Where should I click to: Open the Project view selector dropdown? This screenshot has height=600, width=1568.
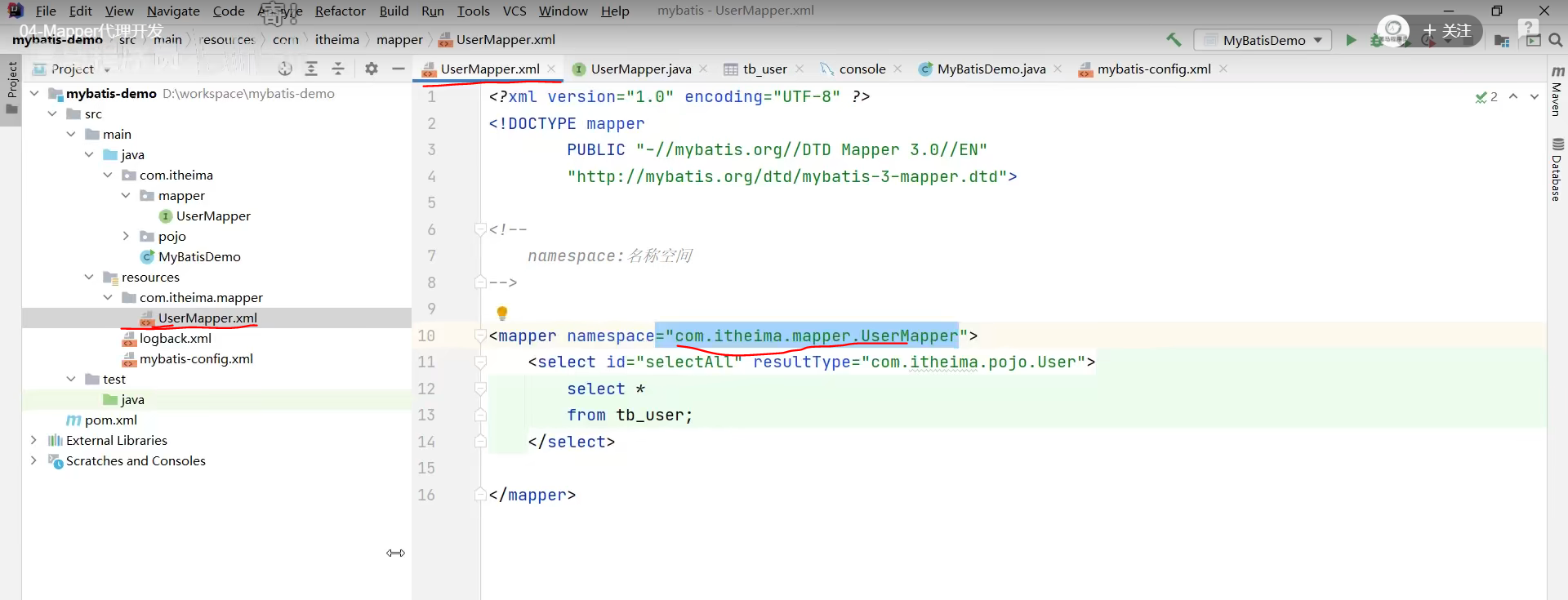point(71,69)
